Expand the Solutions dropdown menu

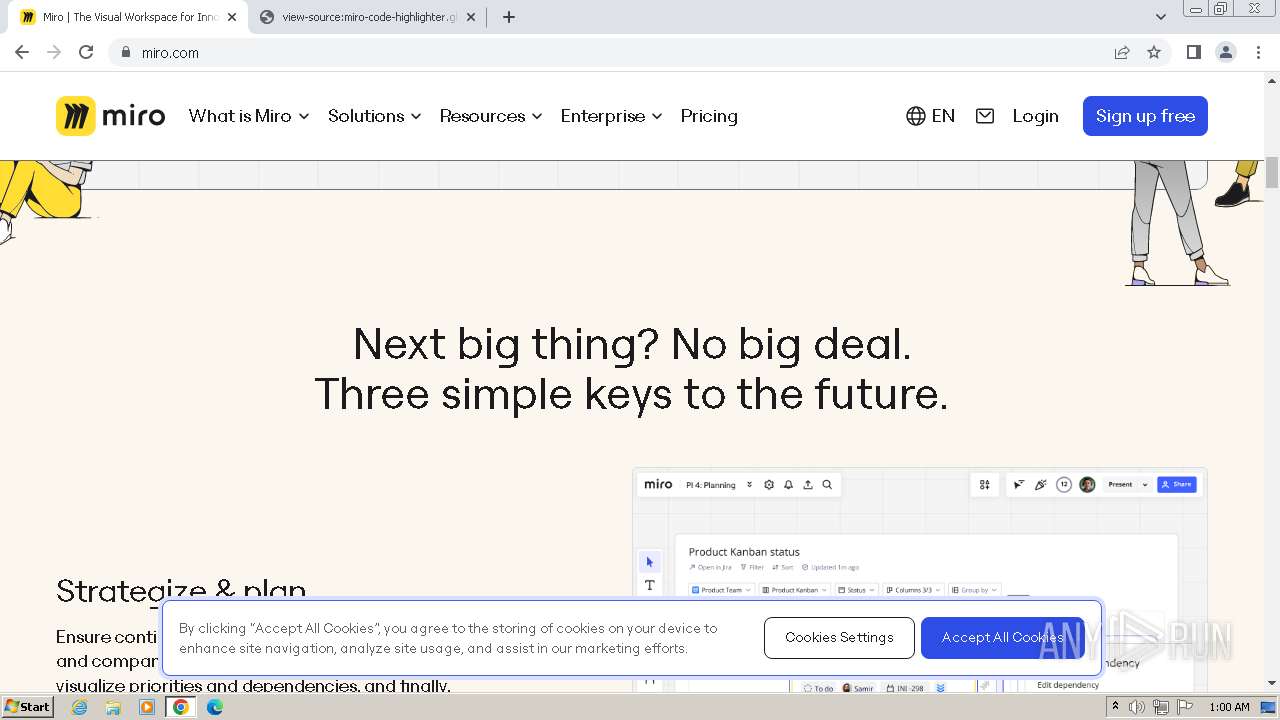click(375, 116)
